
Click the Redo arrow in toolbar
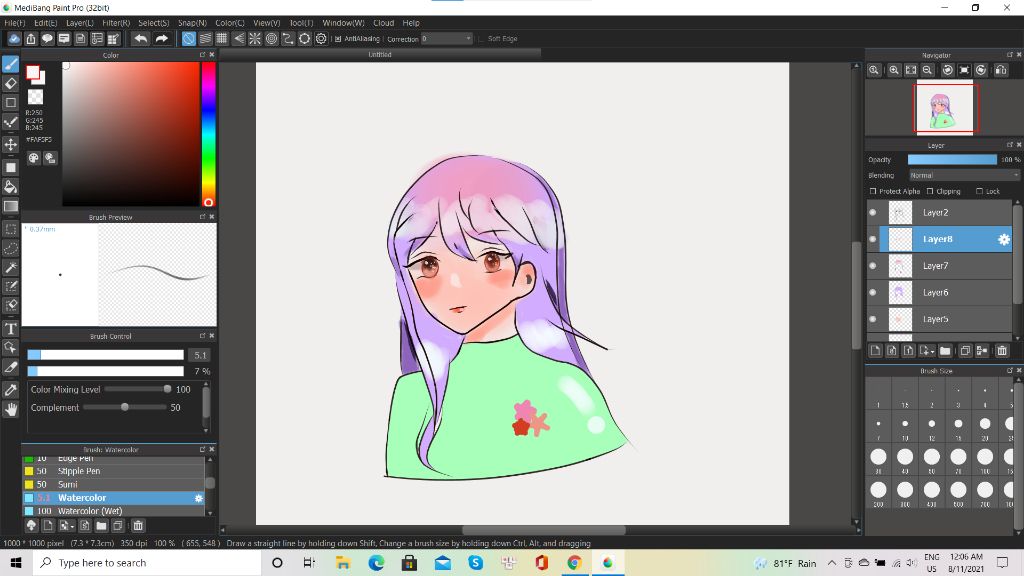tap(161, 39)
